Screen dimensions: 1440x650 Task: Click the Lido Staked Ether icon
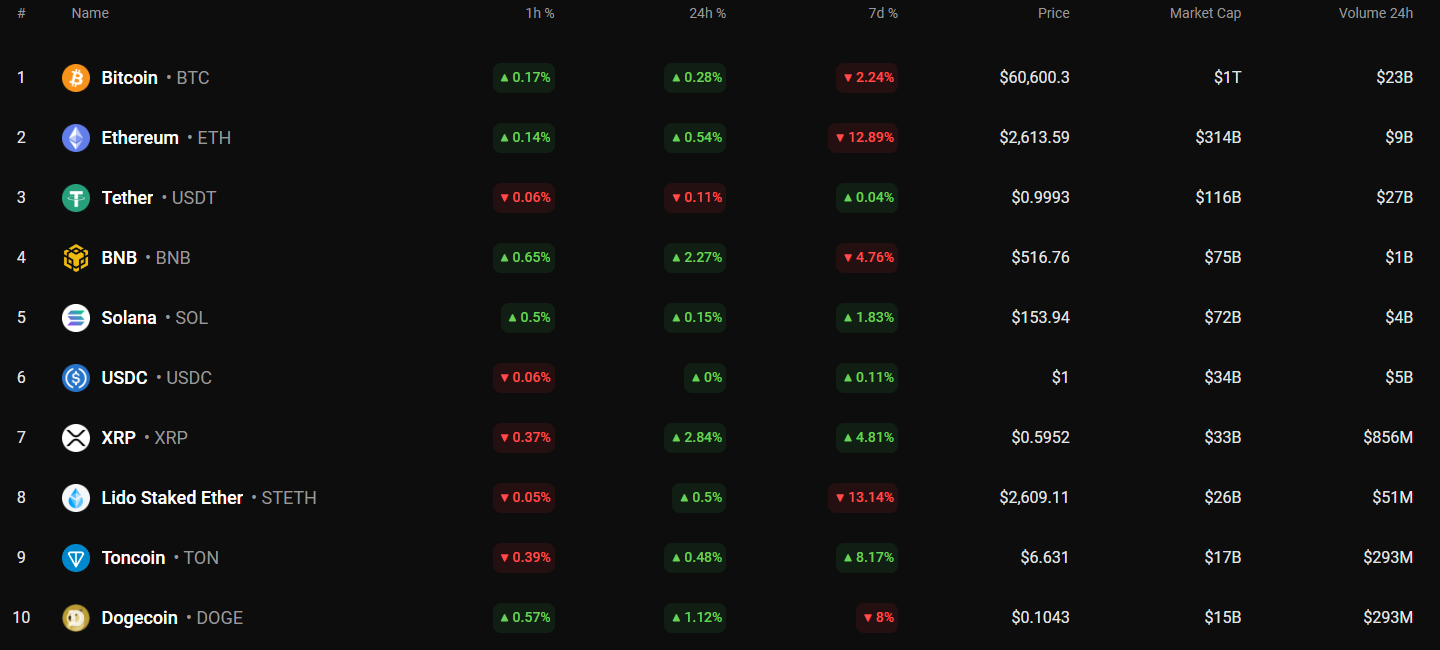(x=76, y=498)
